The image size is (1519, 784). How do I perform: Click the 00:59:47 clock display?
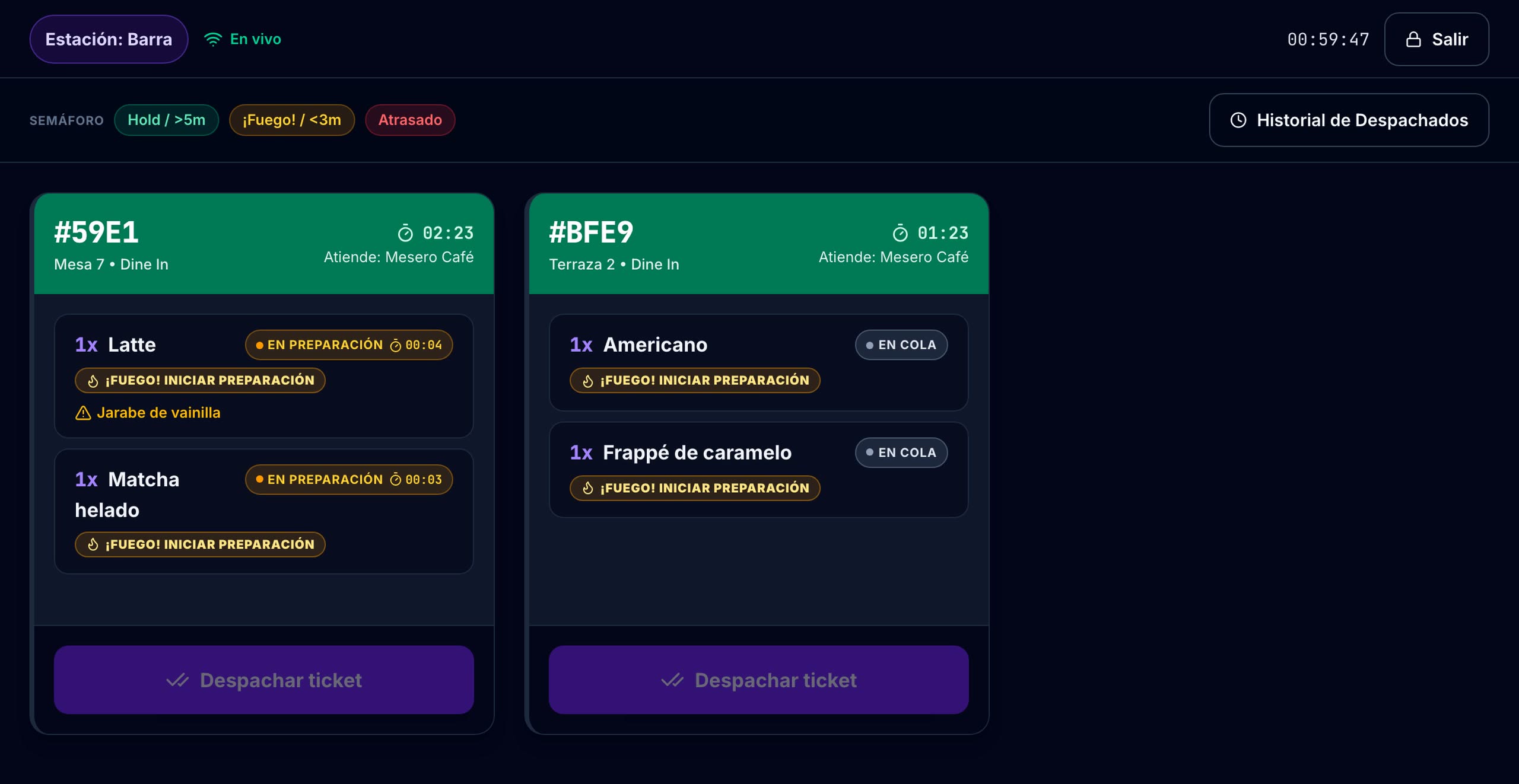click(x=1328, y=39)
